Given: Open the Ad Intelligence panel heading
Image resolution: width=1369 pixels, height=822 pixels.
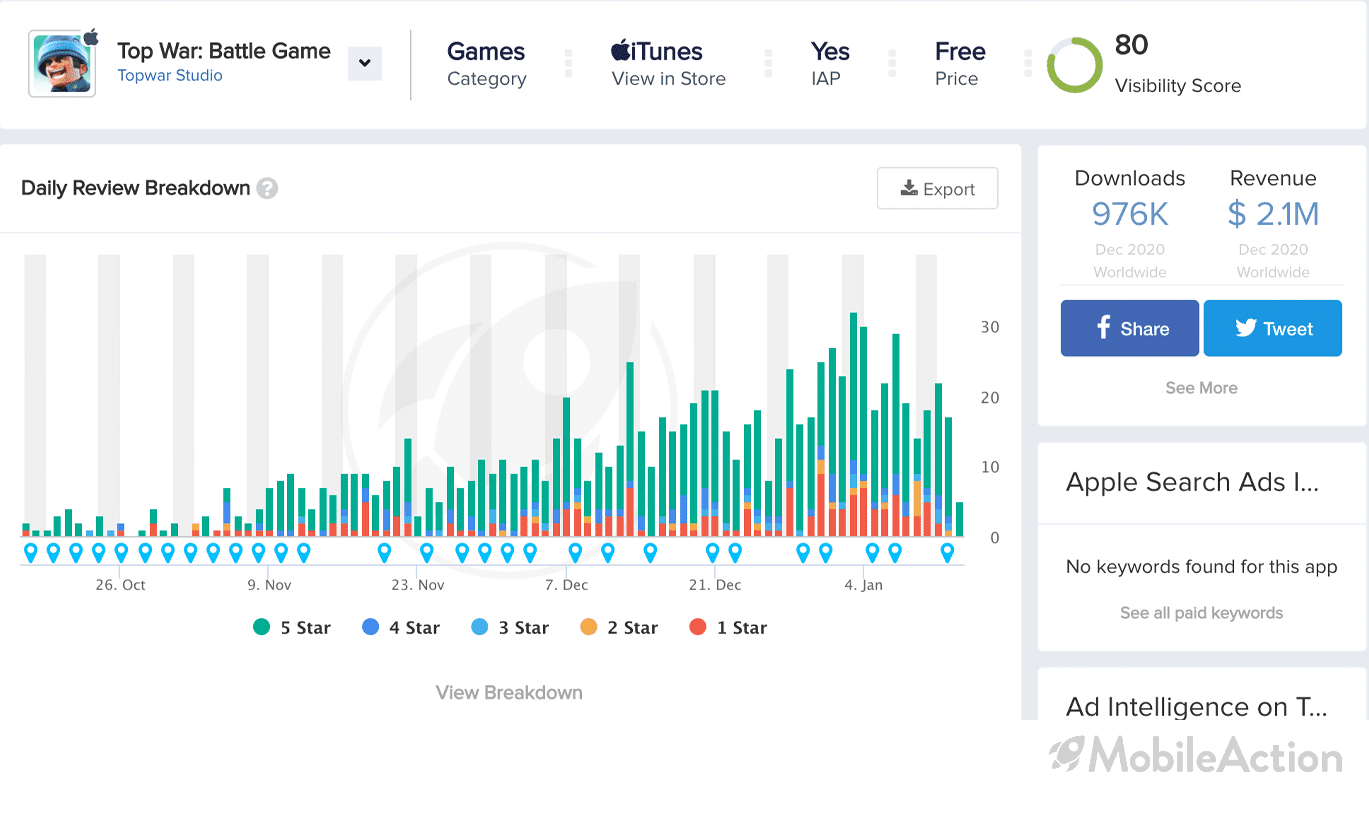Looking at the screenshot, I should tap(1196, 707).
